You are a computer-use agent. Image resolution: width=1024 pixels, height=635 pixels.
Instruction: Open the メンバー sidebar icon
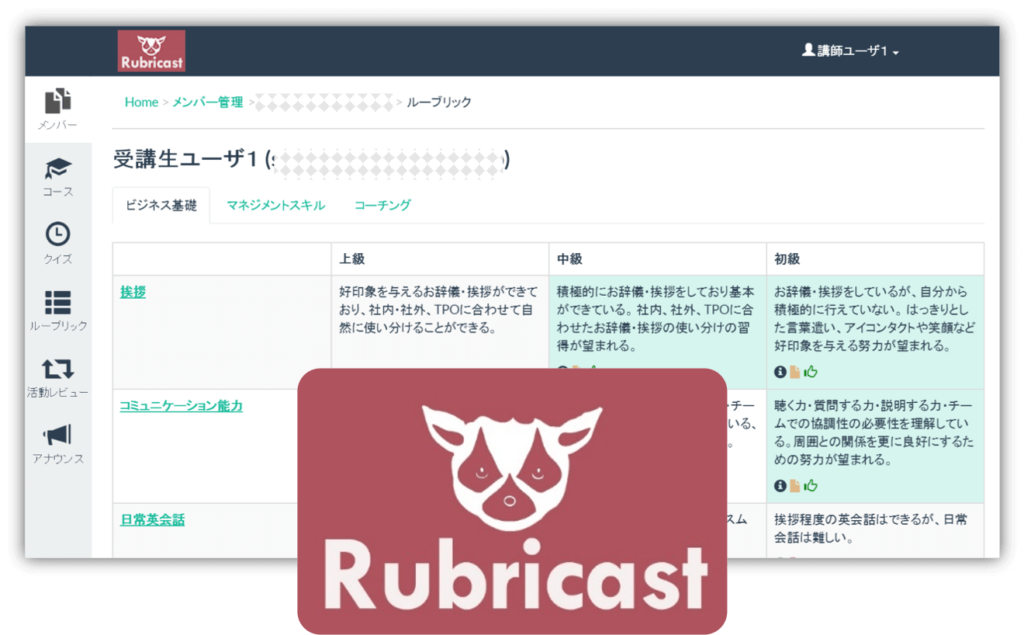(x=58, y=101)
